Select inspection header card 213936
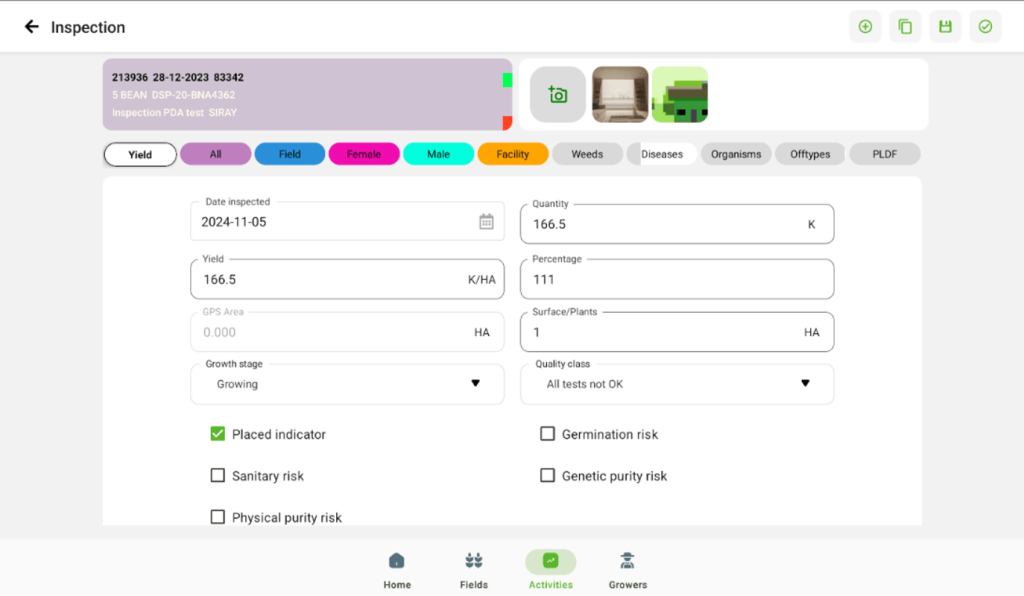The image size is (1024, 596). click(x=307, y=95)
